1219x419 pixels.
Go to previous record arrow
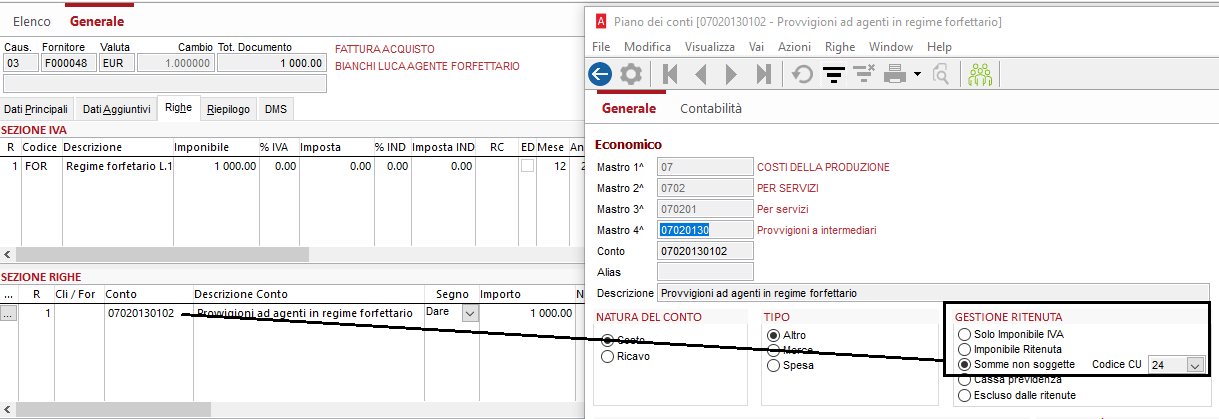tap(700, 73)
